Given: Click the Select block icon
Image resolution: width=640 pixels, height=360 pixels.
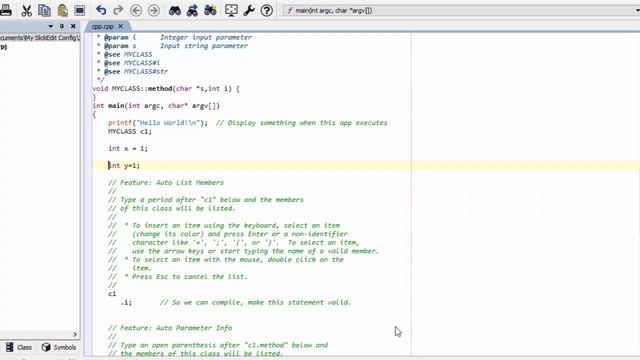Looking at the screenshot, I should coord(80,11).
